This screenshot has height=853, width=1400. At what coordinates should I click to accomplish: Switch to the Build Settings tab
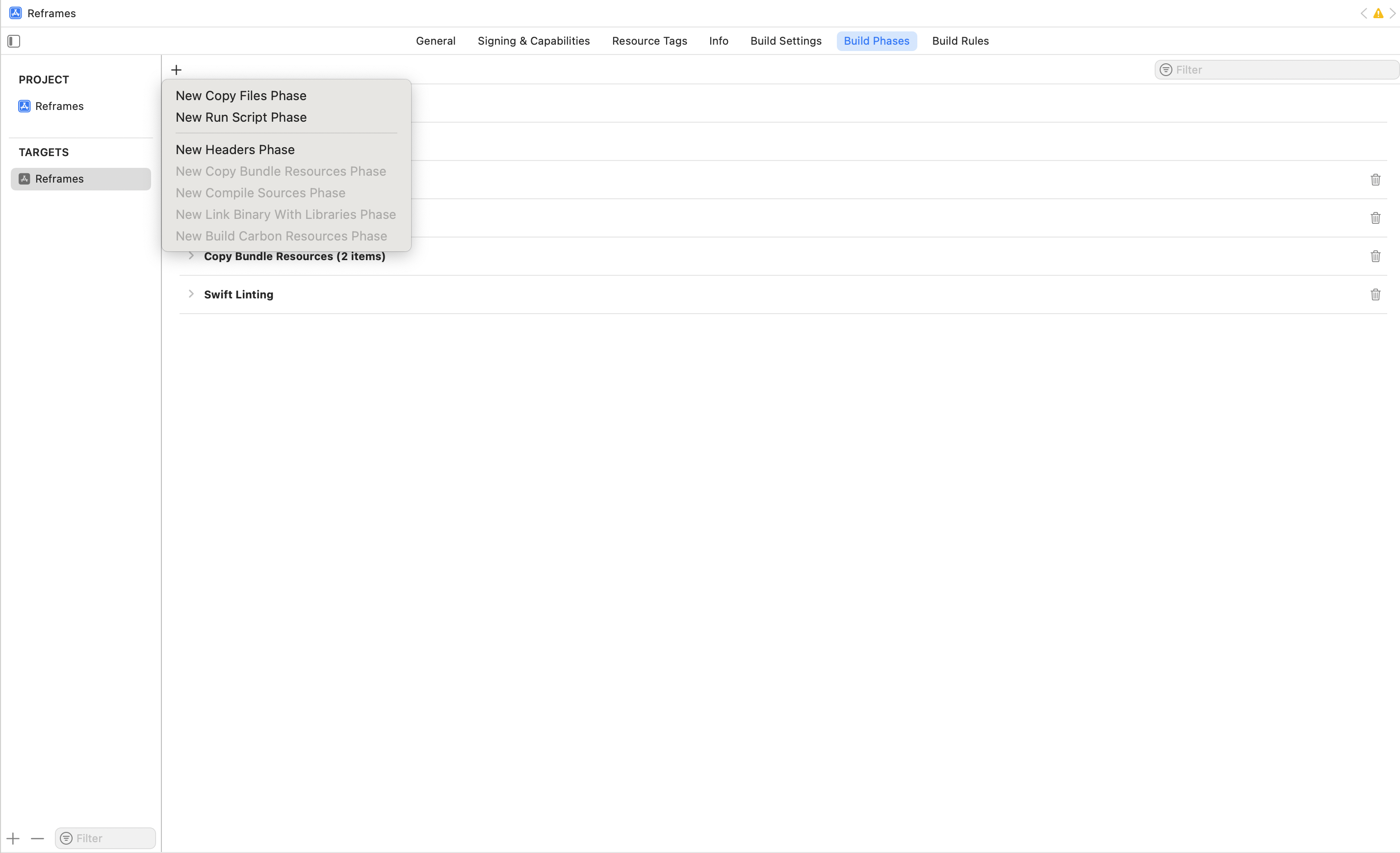[785, 41]
